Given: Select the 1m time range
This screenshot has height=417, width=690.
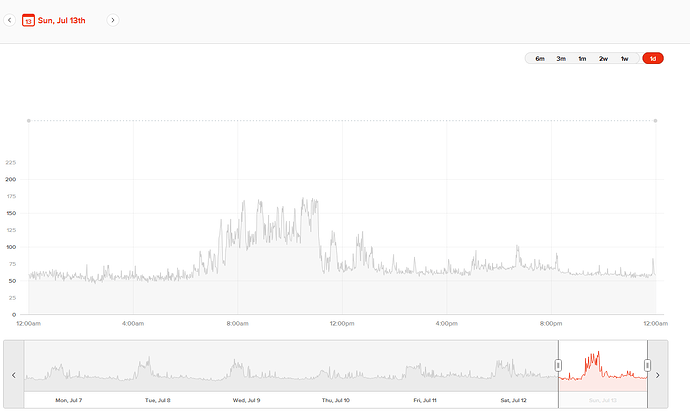Looking at the screenshot, I should pos(582,59).
